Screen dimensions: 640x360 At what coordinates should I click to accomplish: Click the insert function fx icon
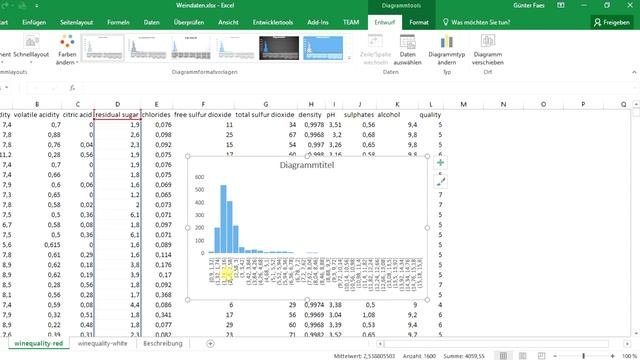pos(72,88)
